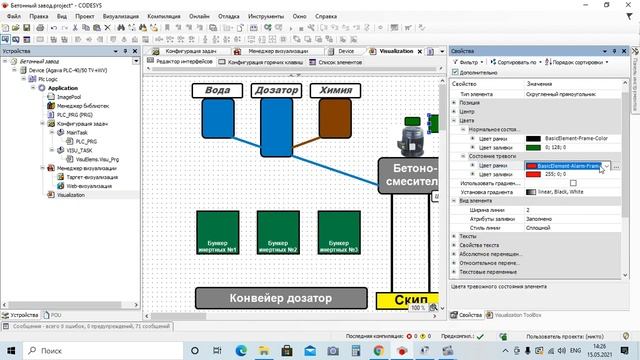The image size is (640, 360).
Task: Collapse the Состояние тревоги subgroup
Action: click(463, 156)
